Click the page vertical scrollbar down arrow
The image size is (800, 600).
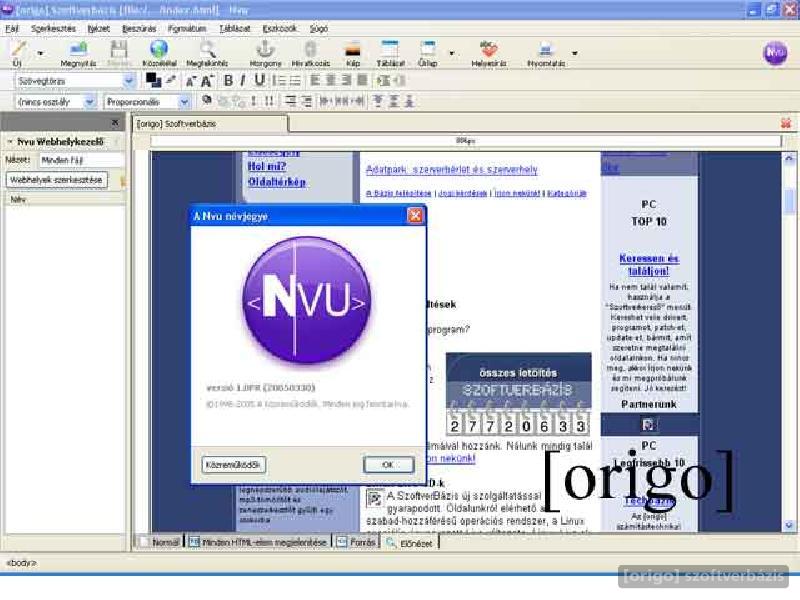(x=789, y=525)
